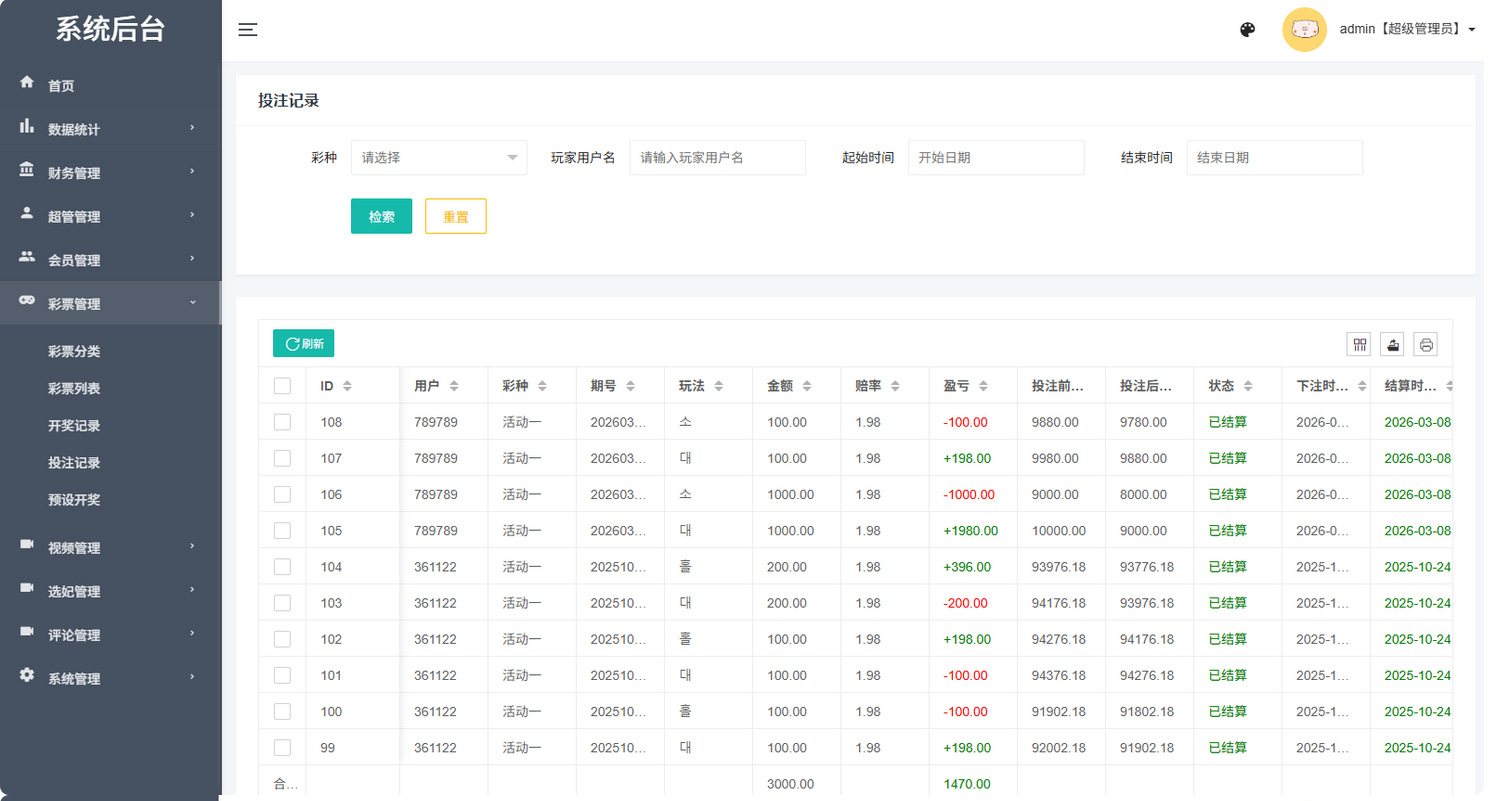1491x801 pixels.
Task: Expand the 数据统计 sidebar menu
Action: [110, 129]
